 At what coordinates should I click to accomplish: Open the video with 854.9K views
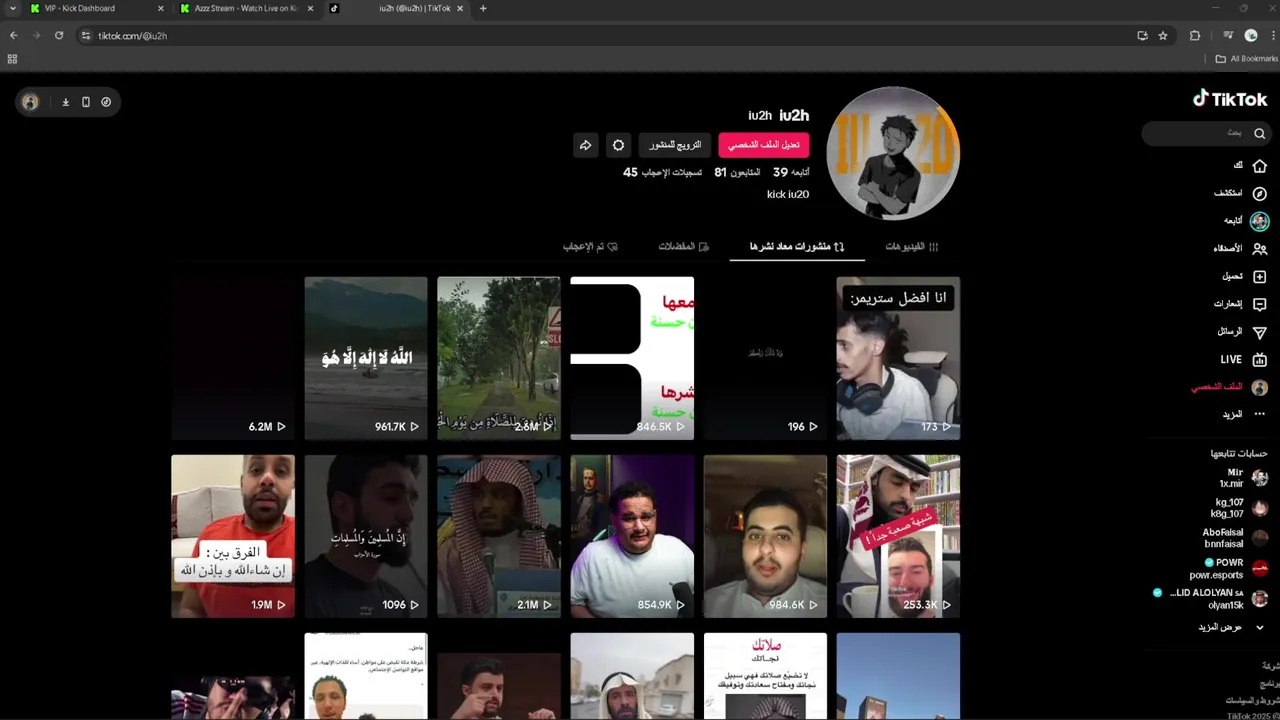(632, 536)
